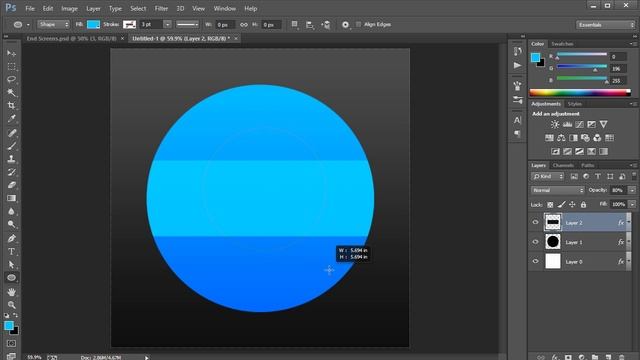
Task: Select the Blur tool
Action: [x=11, y=211]
